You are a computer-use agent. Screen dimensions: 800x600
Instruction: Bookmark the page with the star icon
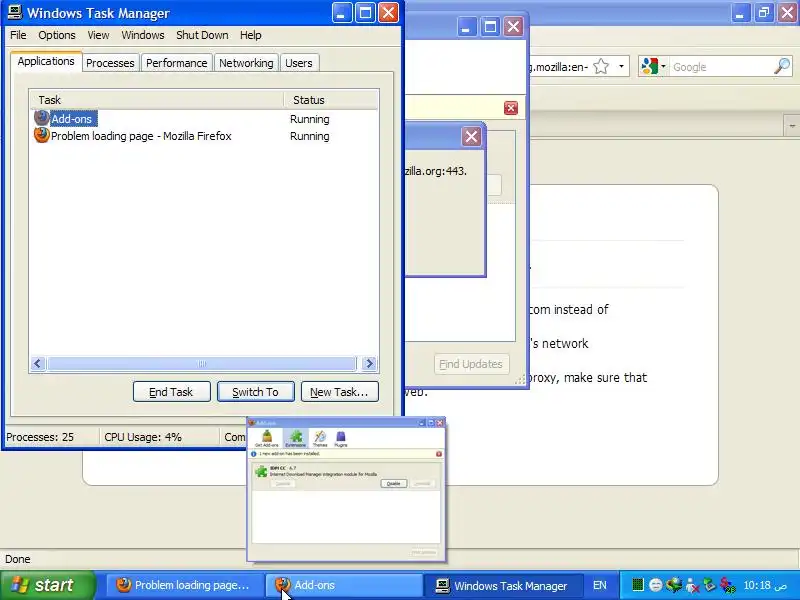[602, 66]
